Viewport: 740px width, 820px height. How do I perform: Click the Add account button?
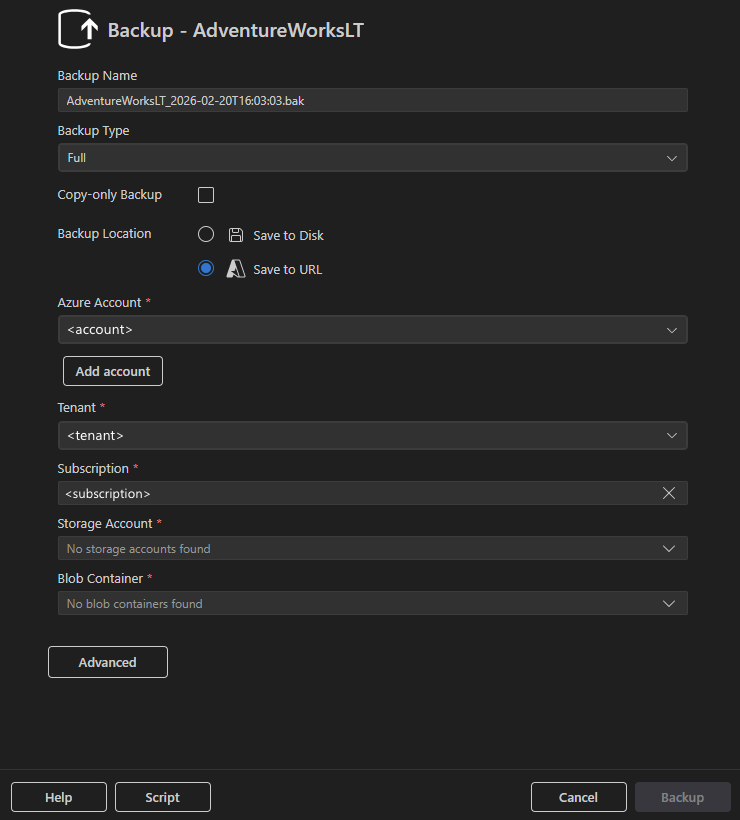pos(112,370)
